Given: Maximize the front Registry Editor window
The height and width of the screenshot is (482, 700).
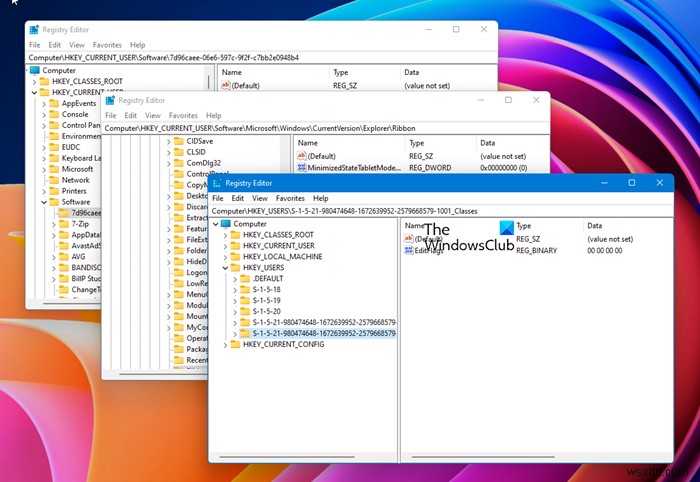Looking at the screenshot, I should pos(632,183).
